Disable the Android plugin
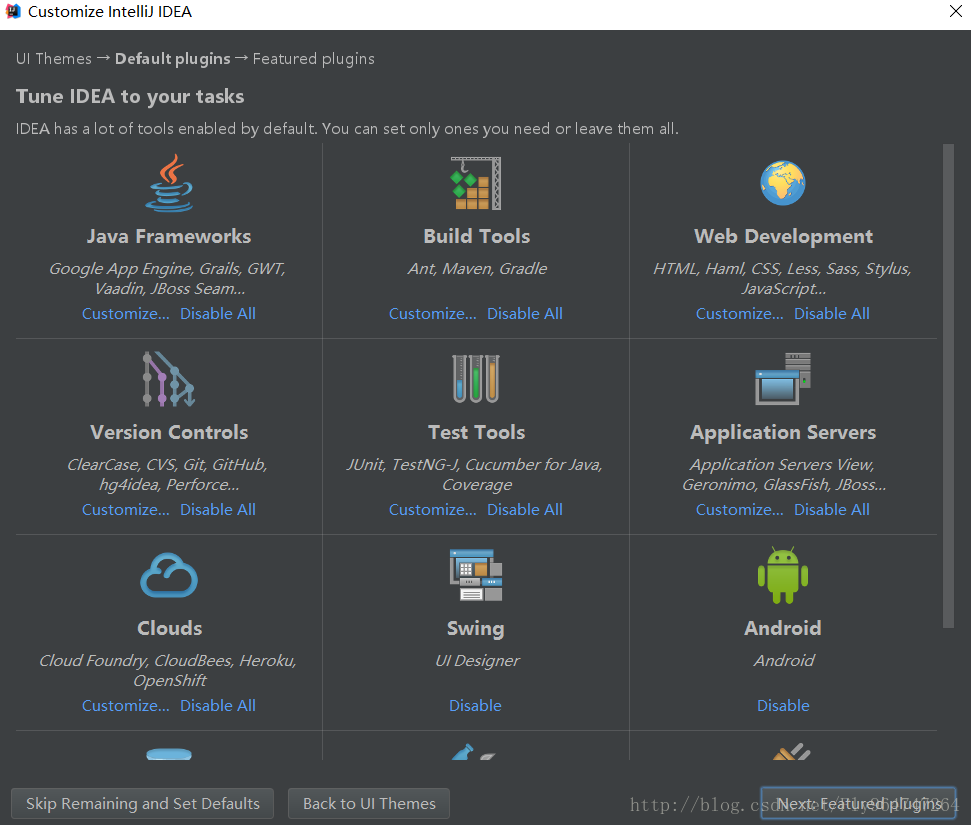 coord(783,705)
